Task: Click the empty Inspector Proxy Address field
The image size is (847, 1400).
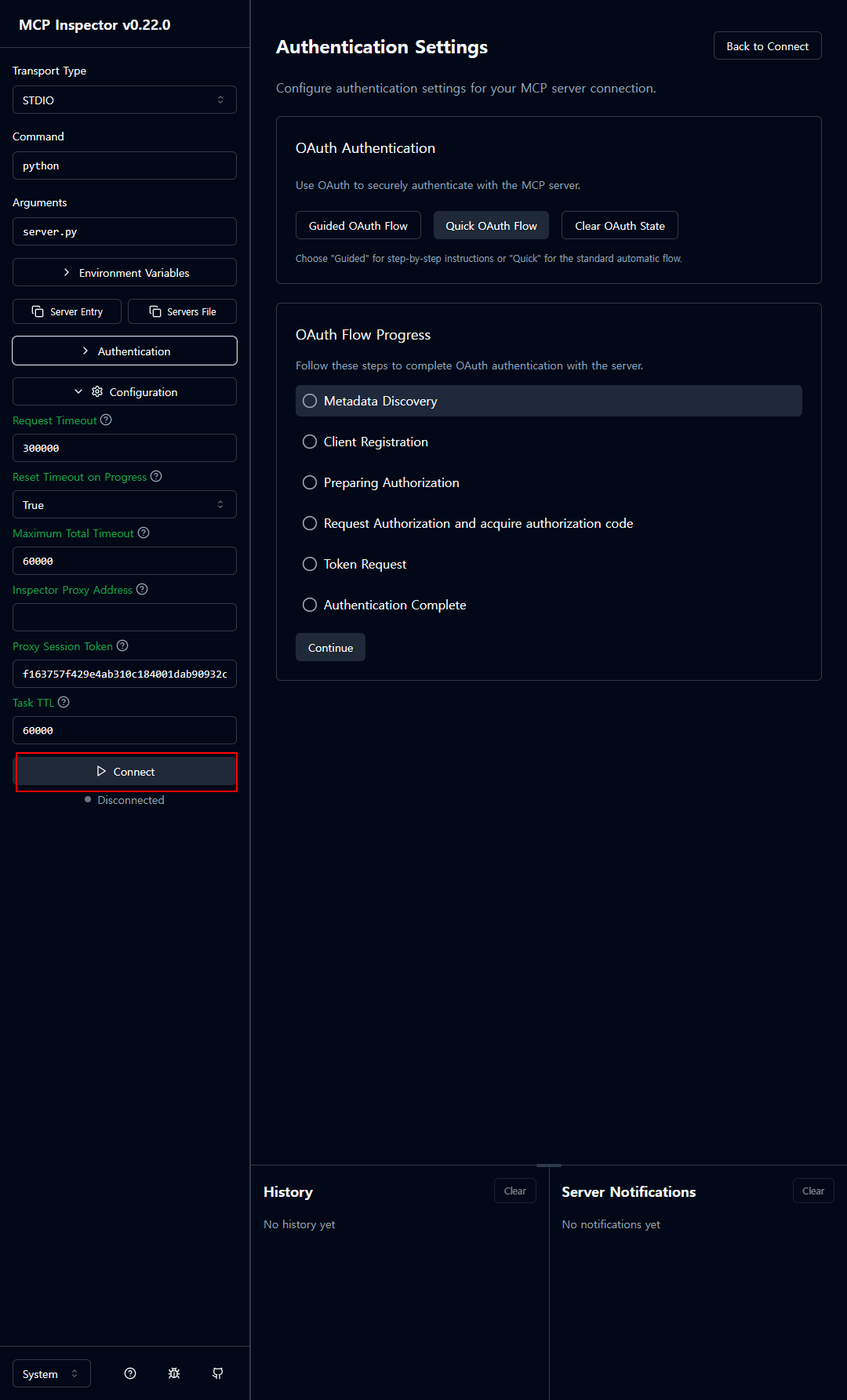Action: click(x=125, y=617)
